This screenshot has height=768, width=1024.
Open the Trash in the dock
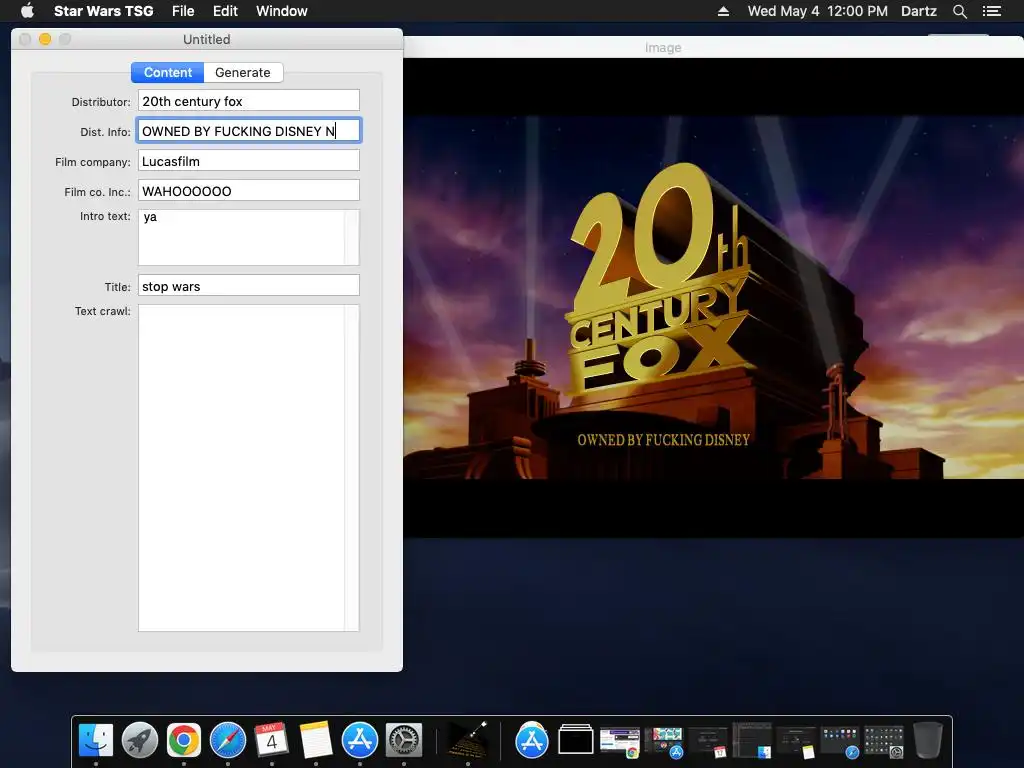click(x=927, y=740)
